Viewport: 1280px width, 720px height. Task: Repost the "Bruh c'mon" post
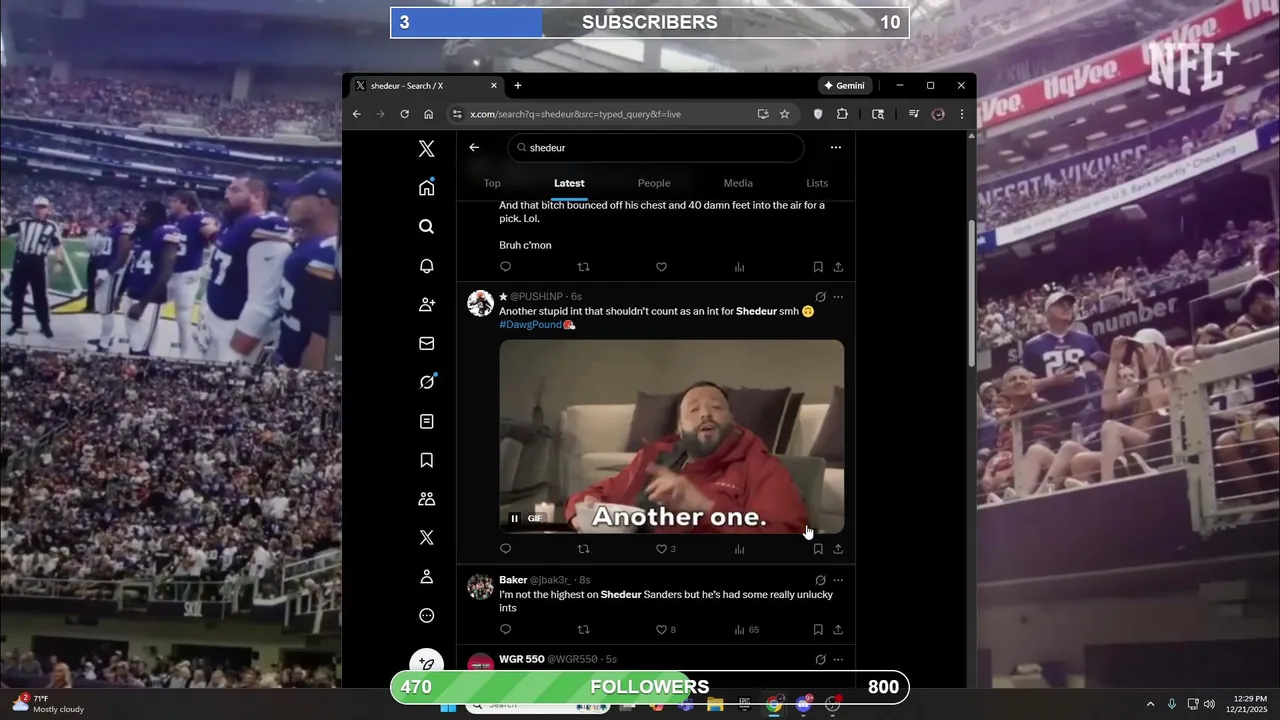click(x=584, y=267)
